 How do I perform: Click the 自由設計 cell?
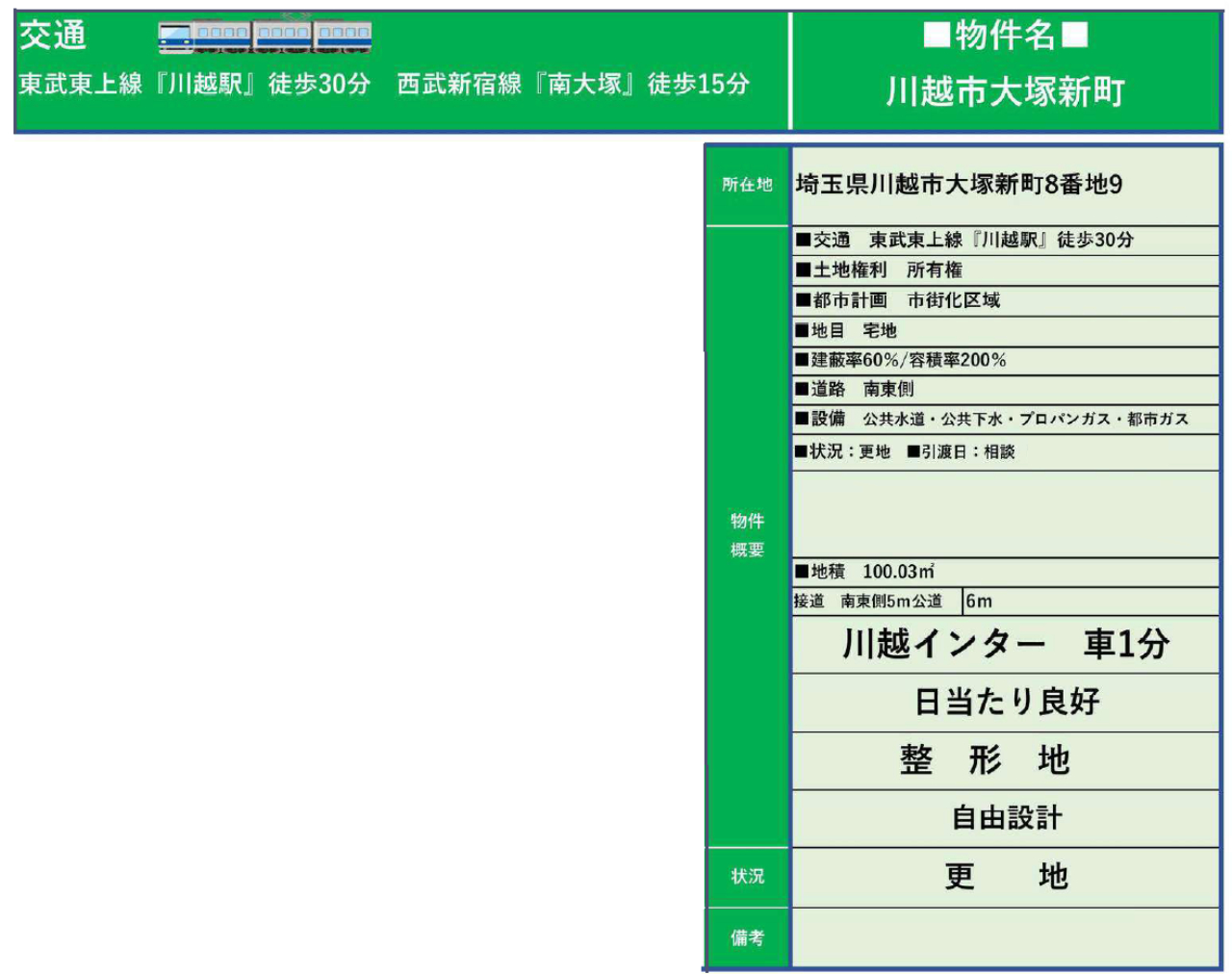coord(1005,818)
